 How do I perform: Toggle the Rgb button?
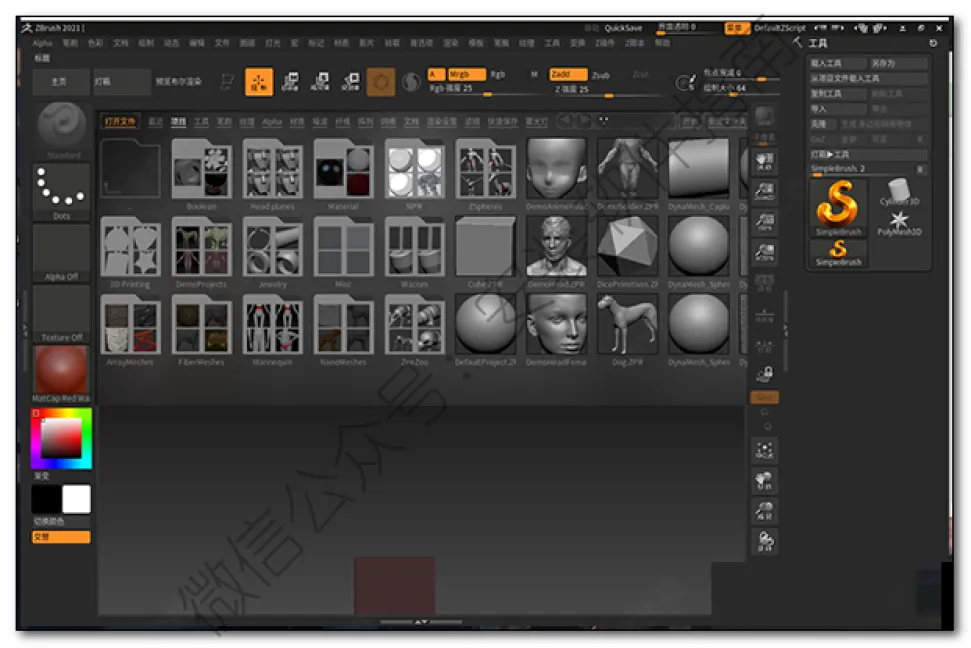point(498,74)
